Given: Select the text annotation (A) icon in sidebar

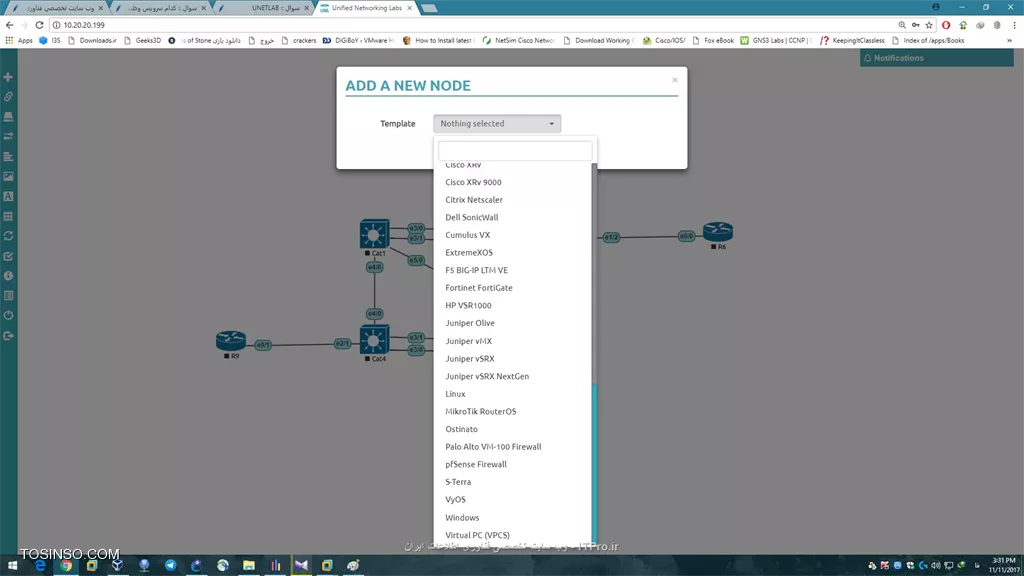Looking at the screenshot, I should click(8, 196).
